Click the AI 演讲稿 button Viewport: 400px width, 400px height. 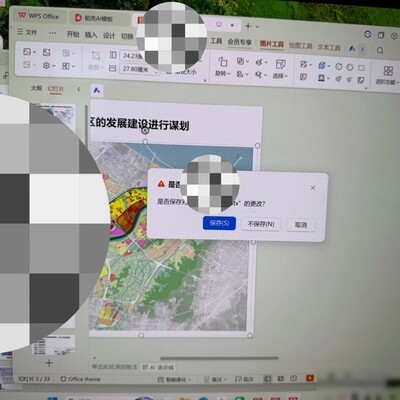[x=158, y=367]
